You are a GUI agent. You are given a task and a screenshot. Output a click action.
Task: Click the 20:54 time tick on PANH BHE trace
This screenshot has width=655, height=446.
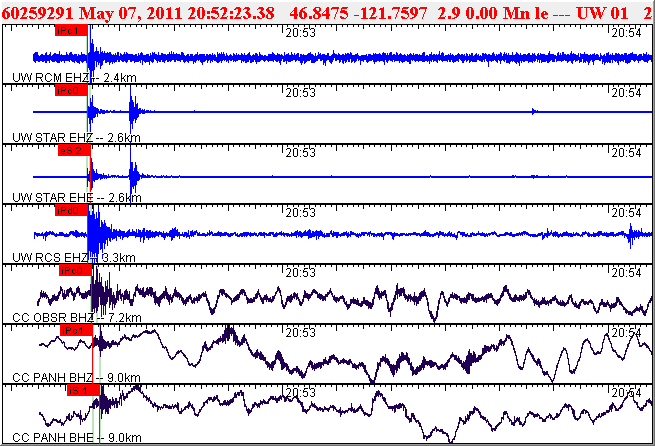point(626,393)
